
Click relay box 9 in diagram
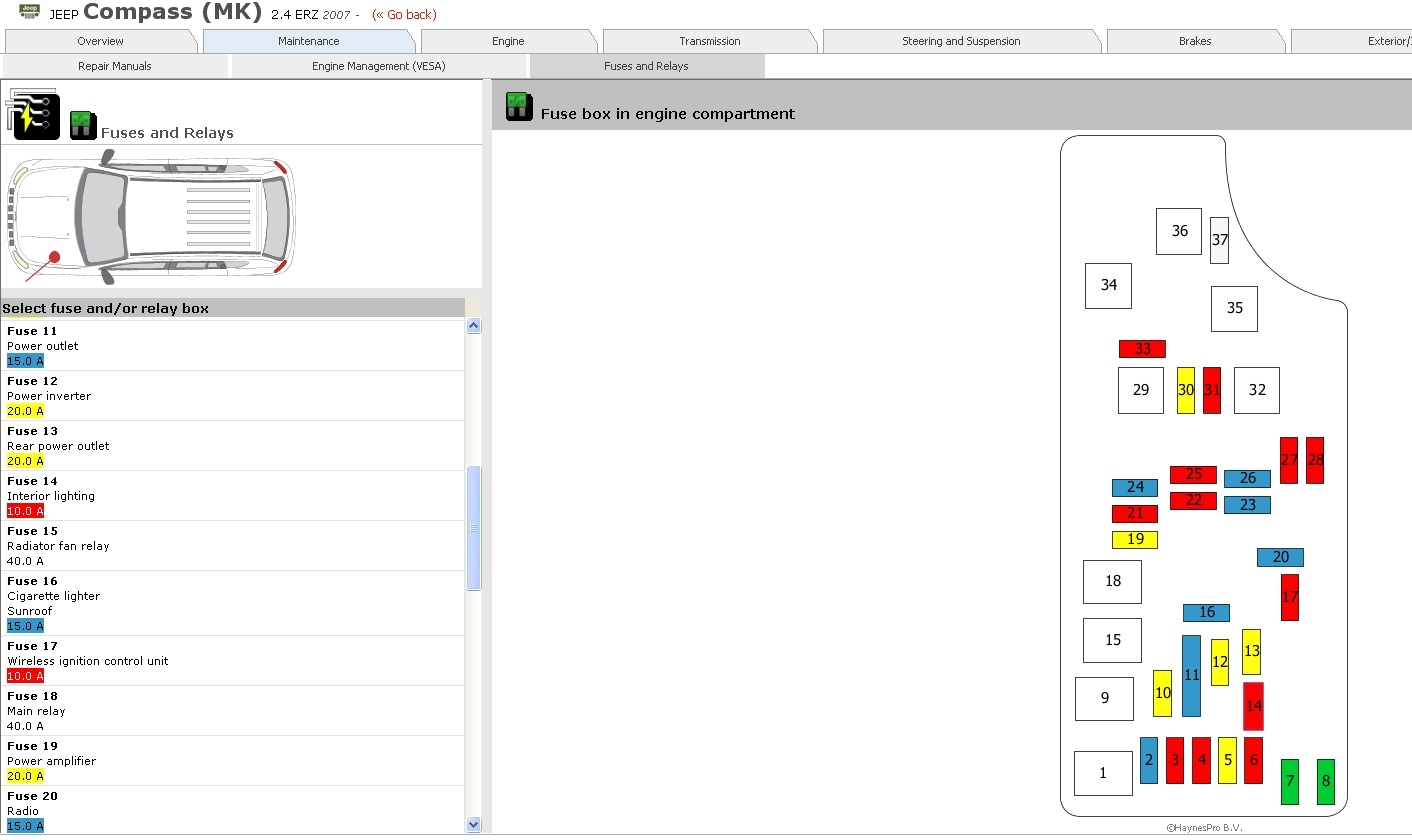click(x=1104, y=699)
